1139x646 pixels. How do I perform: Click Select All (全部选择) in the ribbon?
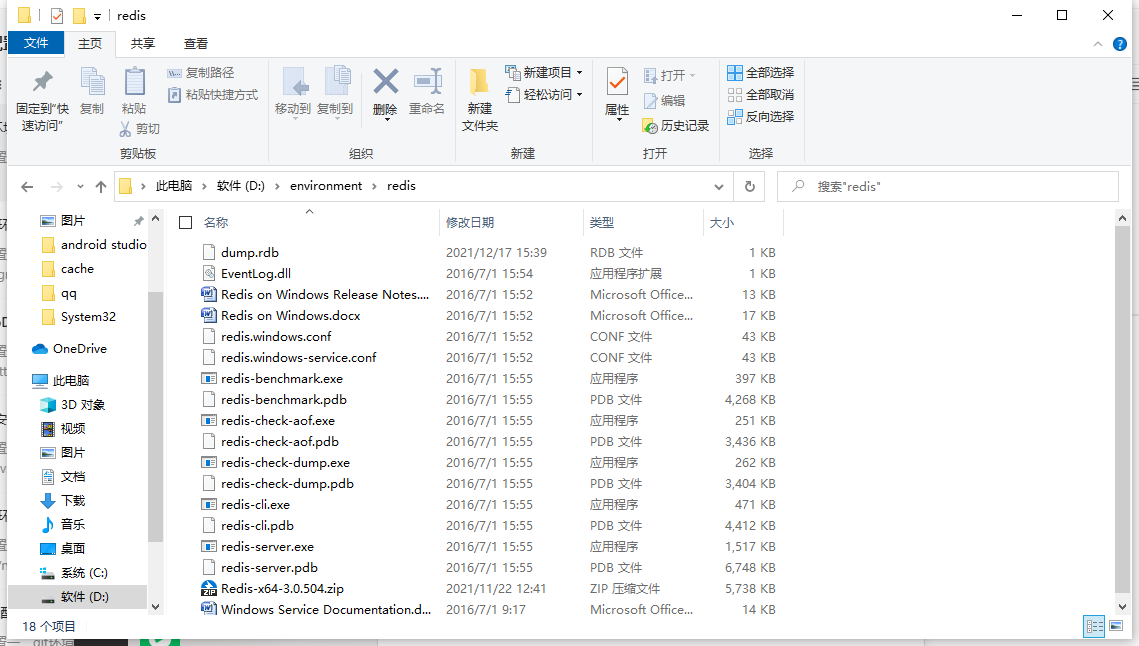pos(761,73)
